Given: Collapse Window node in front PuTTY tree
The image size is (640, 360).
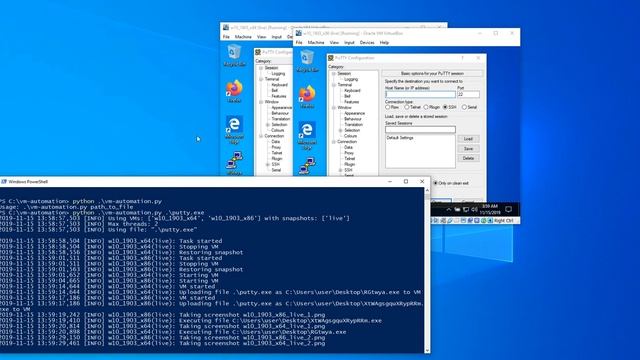Looking at the screenshot, I should tap(333, 108).
